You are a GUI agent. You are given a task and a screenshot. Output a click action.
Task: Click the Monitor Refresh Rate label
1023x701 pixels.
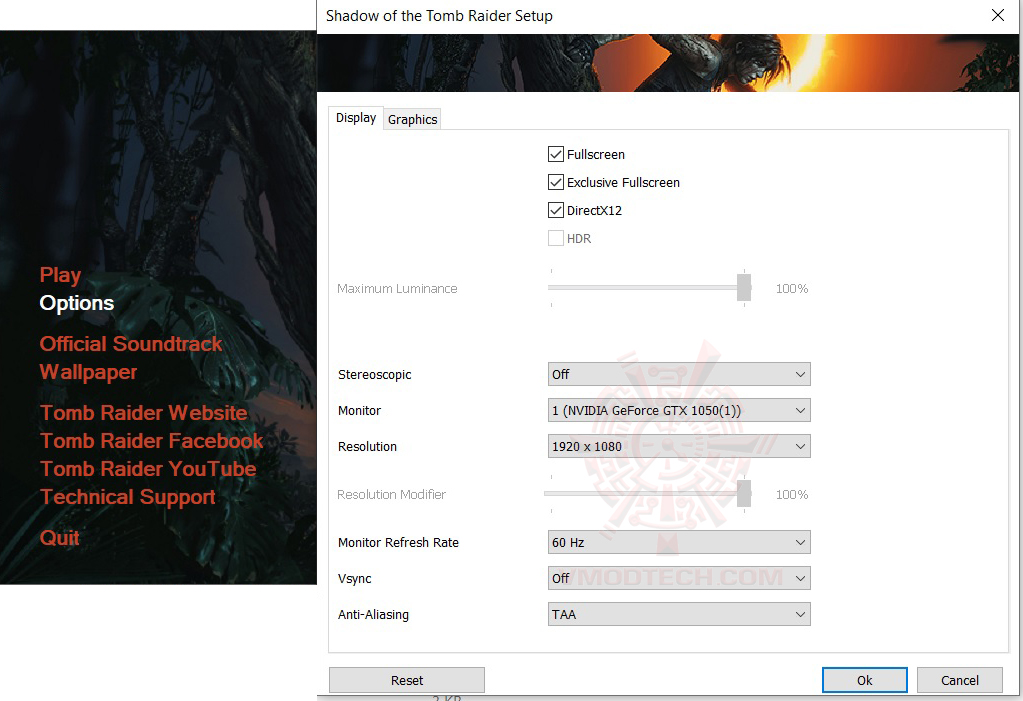point(398,542)
